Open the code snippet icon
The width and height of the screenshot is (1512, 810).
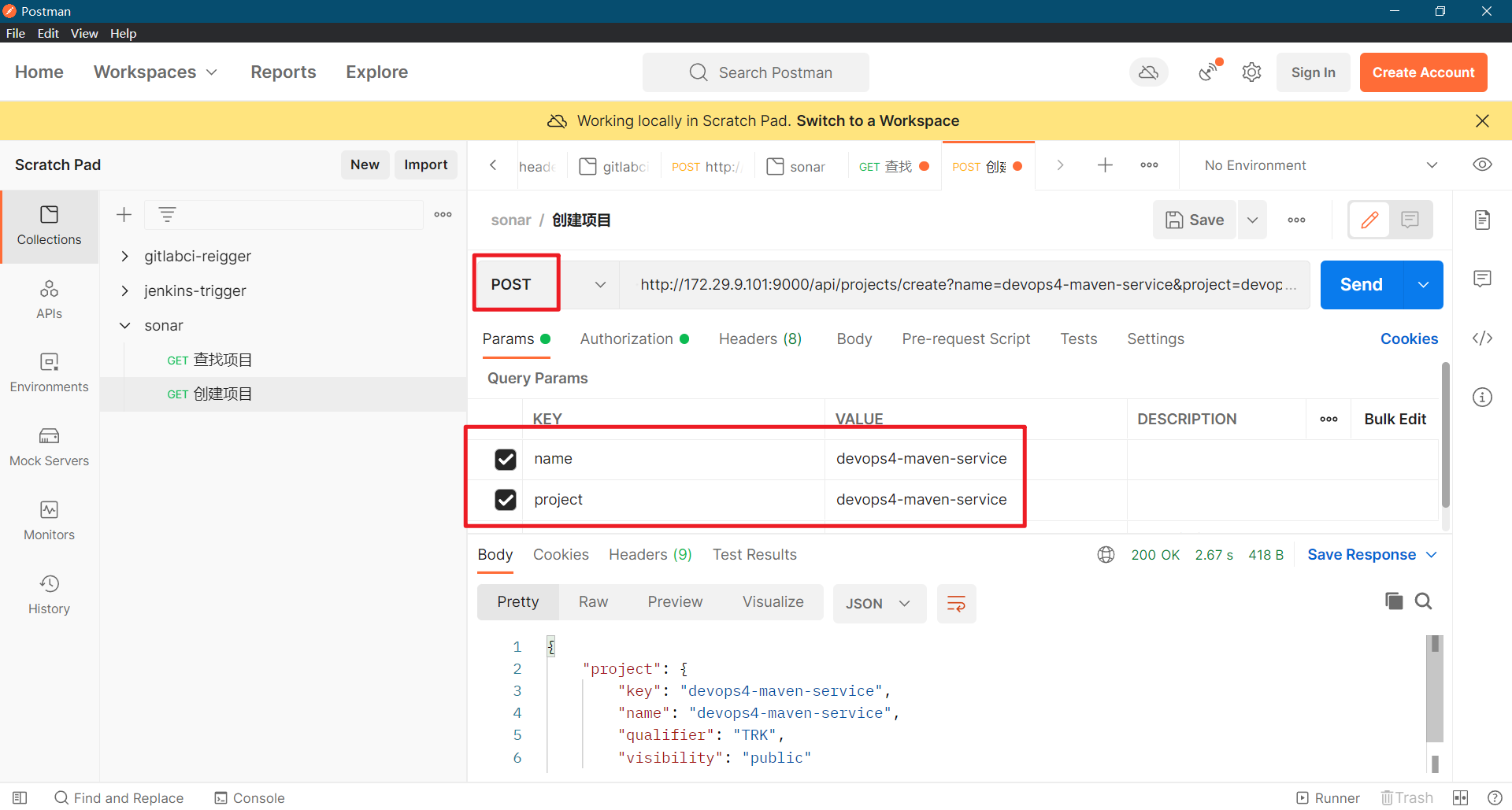coord(1482,338)
